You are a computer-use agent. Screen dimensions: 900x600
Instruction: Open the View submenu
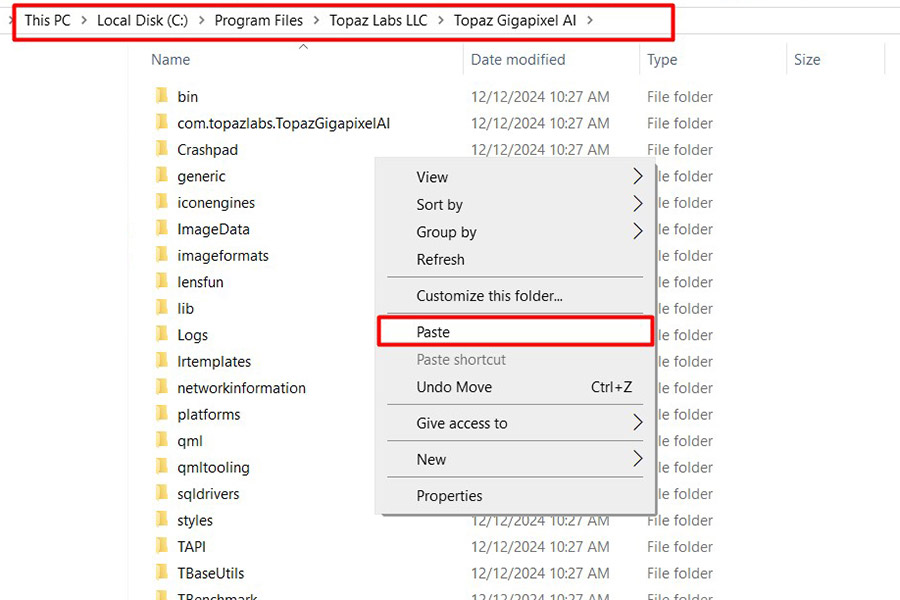point(515,177)
